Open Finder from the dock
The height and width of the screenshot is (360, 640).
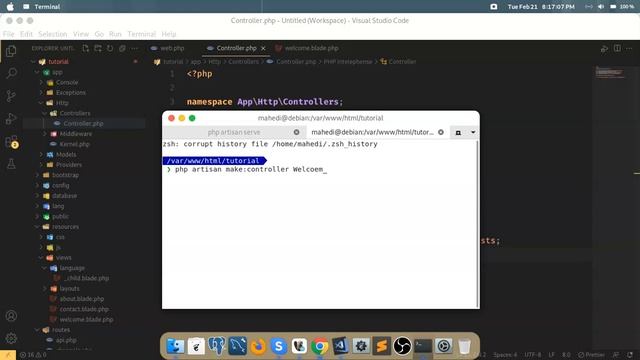tap(176, 346)
